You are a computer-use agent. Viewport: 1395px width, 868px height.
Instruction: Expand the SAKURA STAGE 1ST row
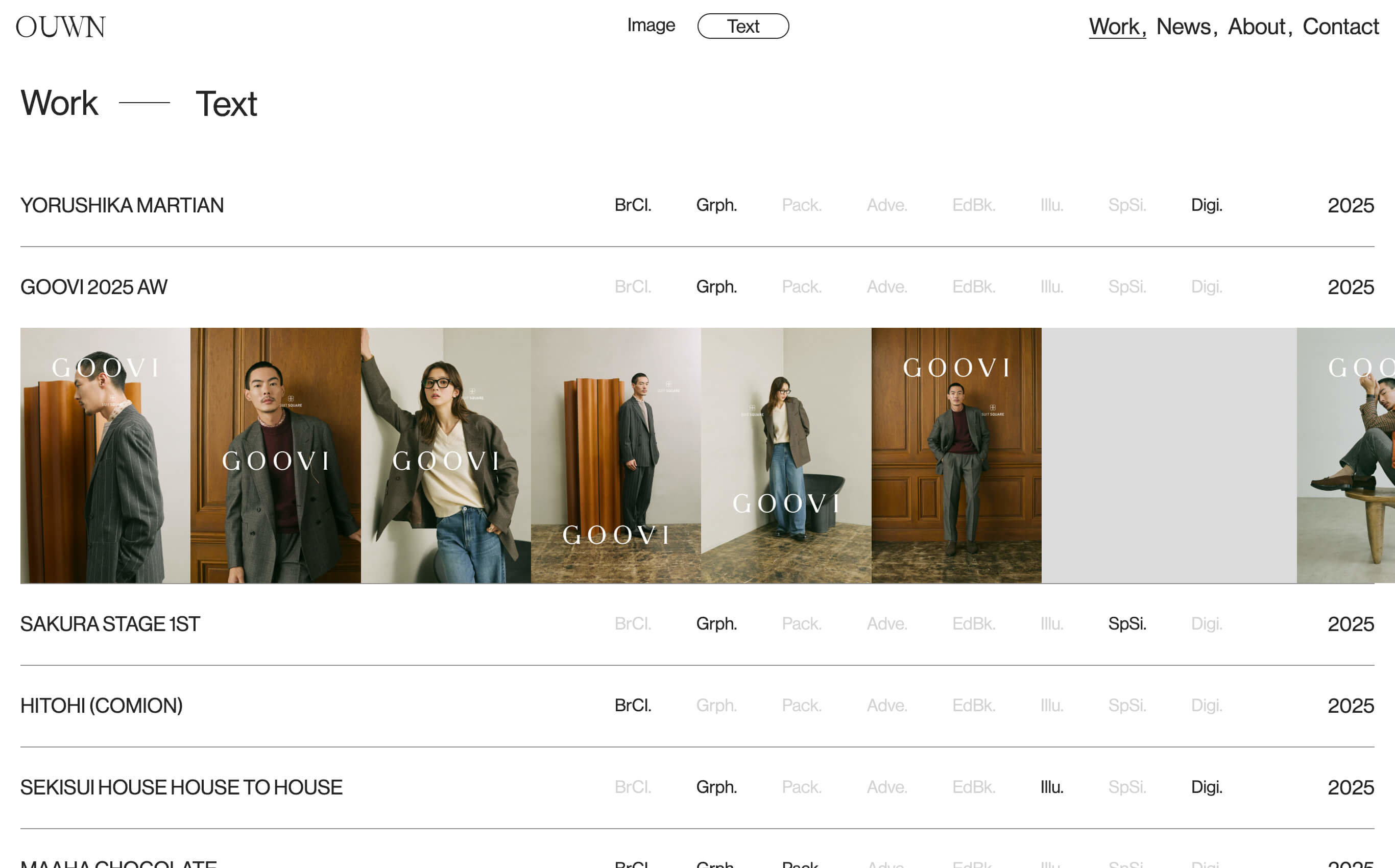pyautogui.click(x=110, y=624)
